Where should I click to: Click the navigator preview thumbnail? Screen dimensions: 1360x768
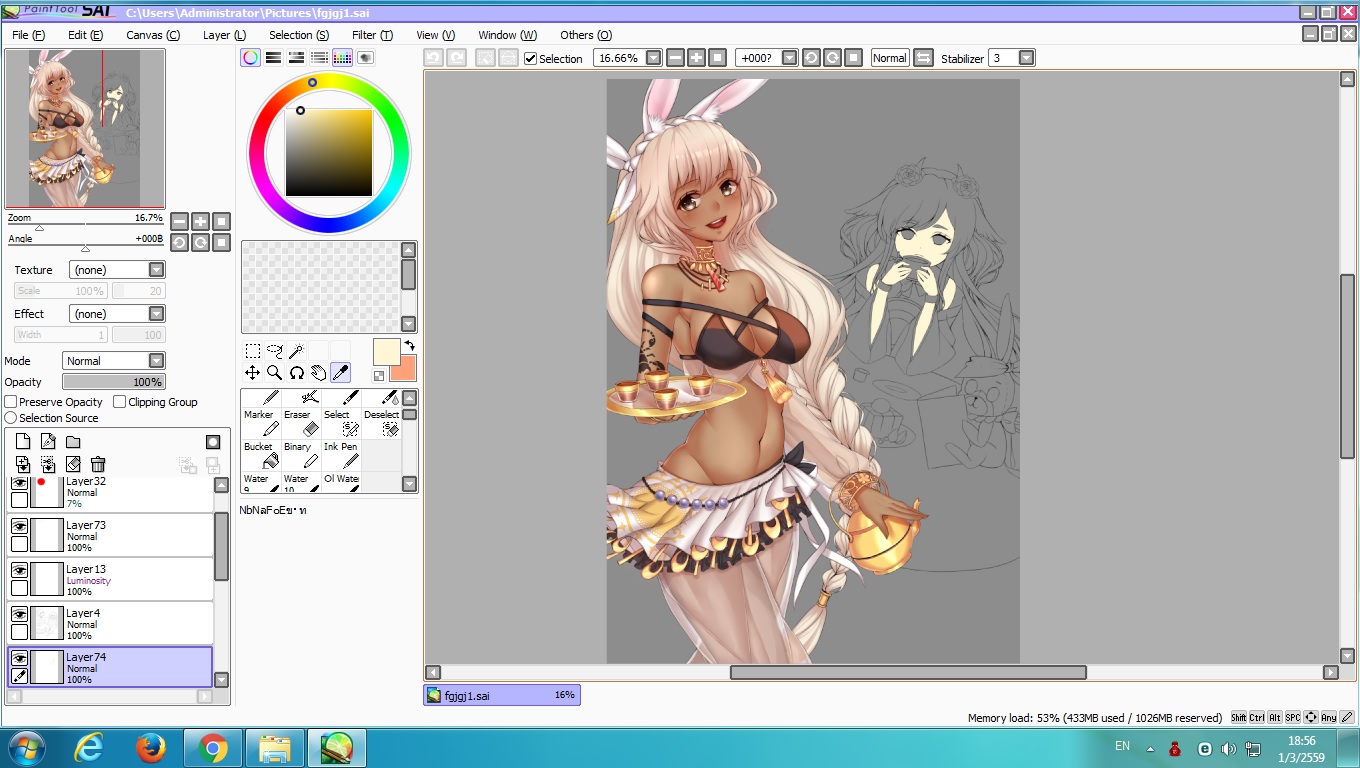click(x=85, y=129)
